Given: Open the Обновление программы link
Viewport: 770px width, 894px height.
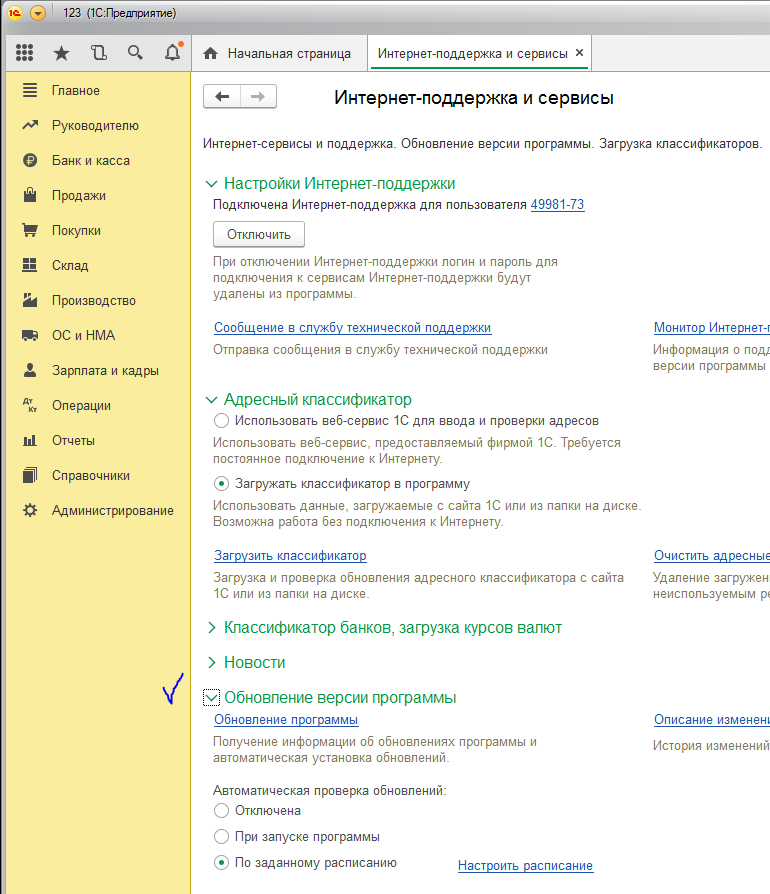Looking at the screenshot, I should [x=286, y=720].
